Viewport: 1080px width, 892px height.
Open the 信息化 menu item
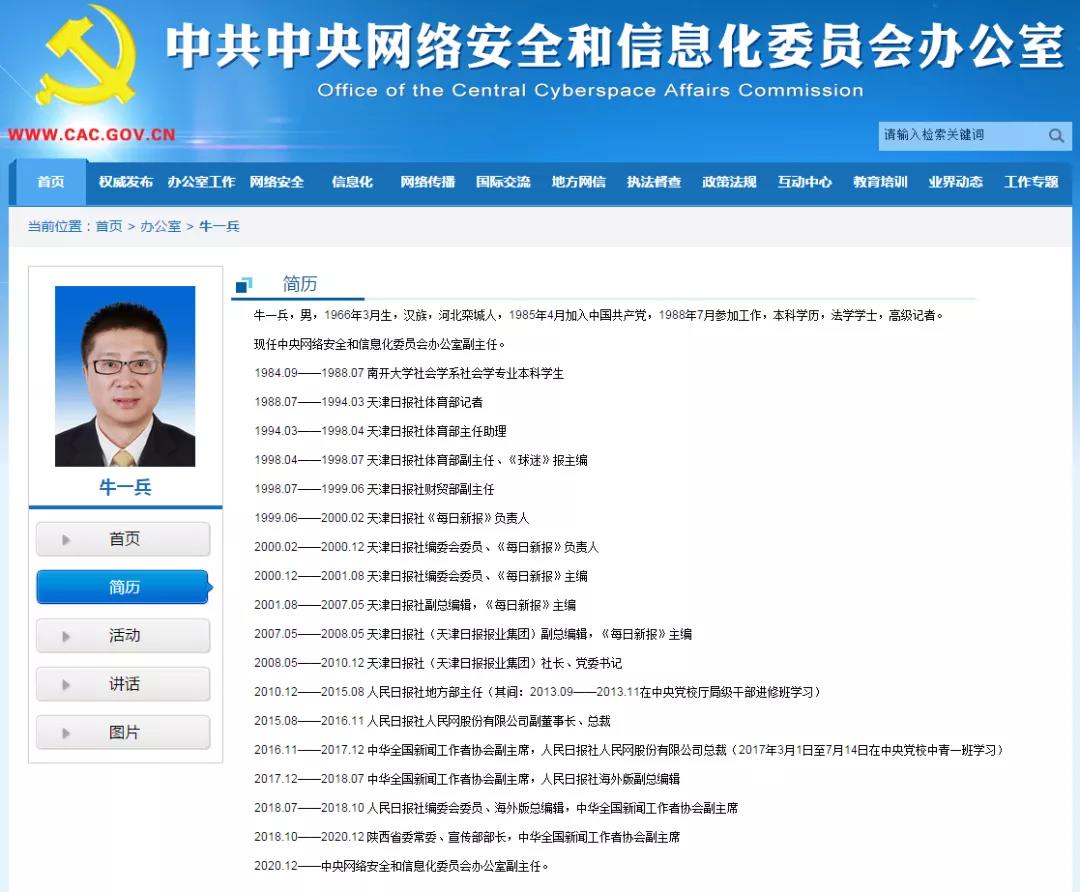(352, 182)
